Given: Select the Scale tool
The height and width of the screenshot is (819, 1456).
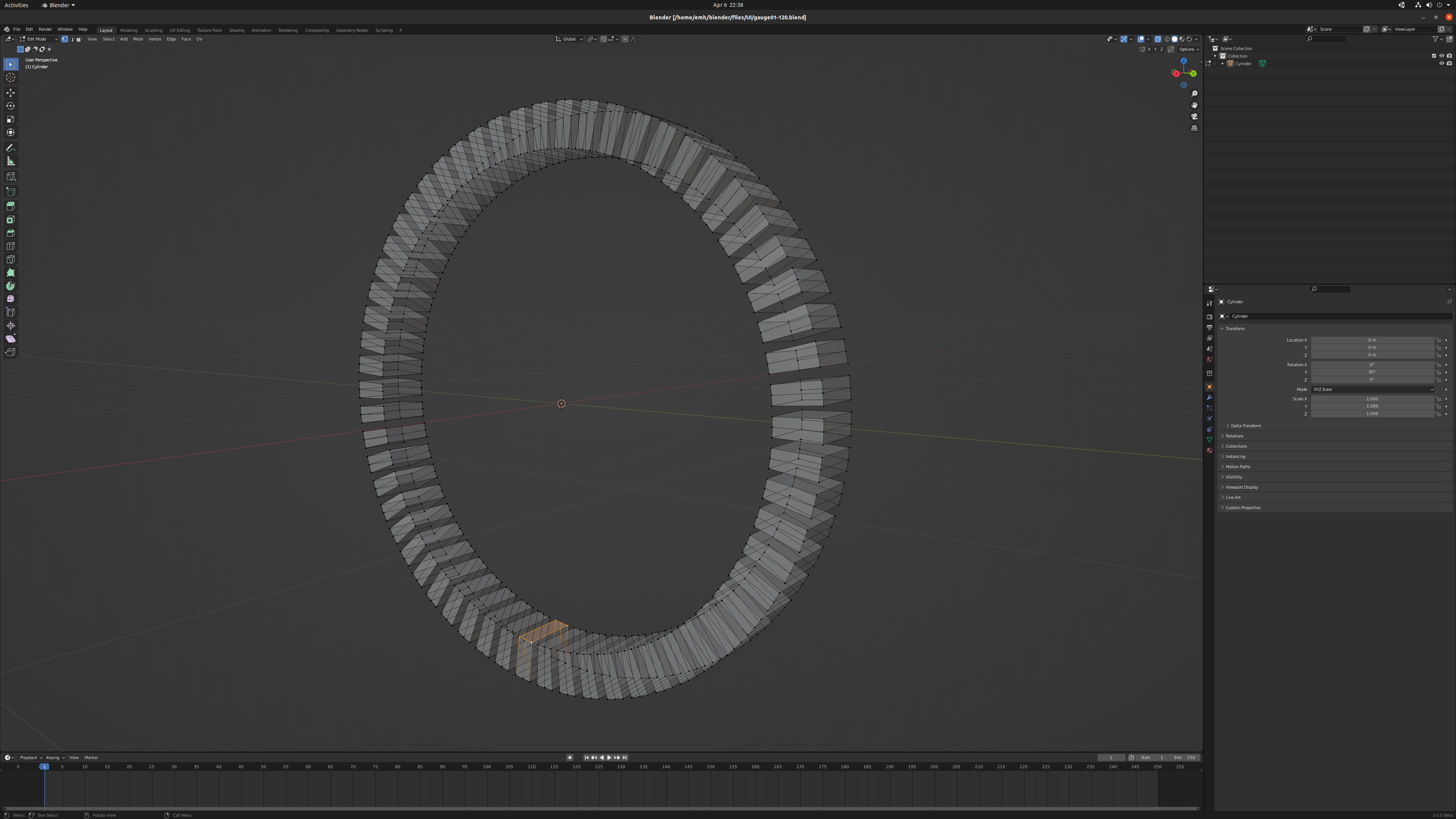Looking at the screenshot, I should pos(11,119).
